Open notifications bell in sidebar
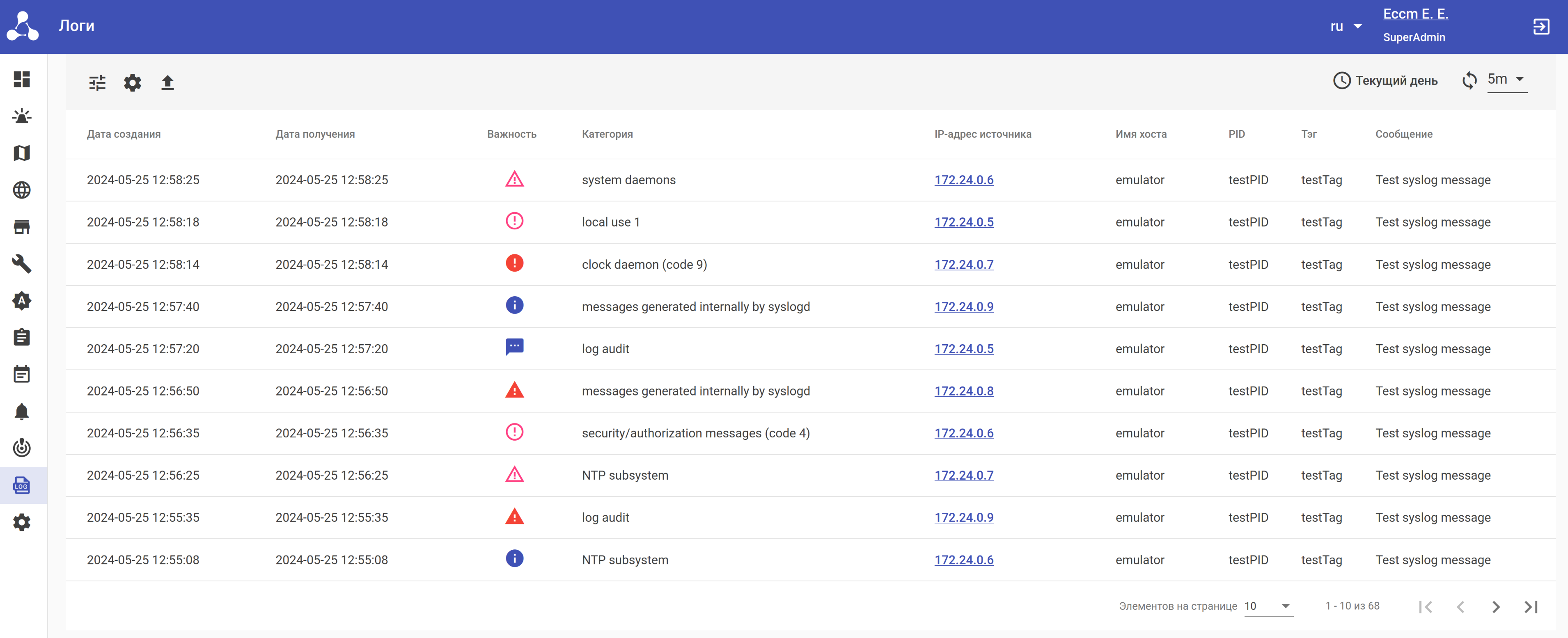Viewport: 1568px width, 638px height. pos(22,411)
